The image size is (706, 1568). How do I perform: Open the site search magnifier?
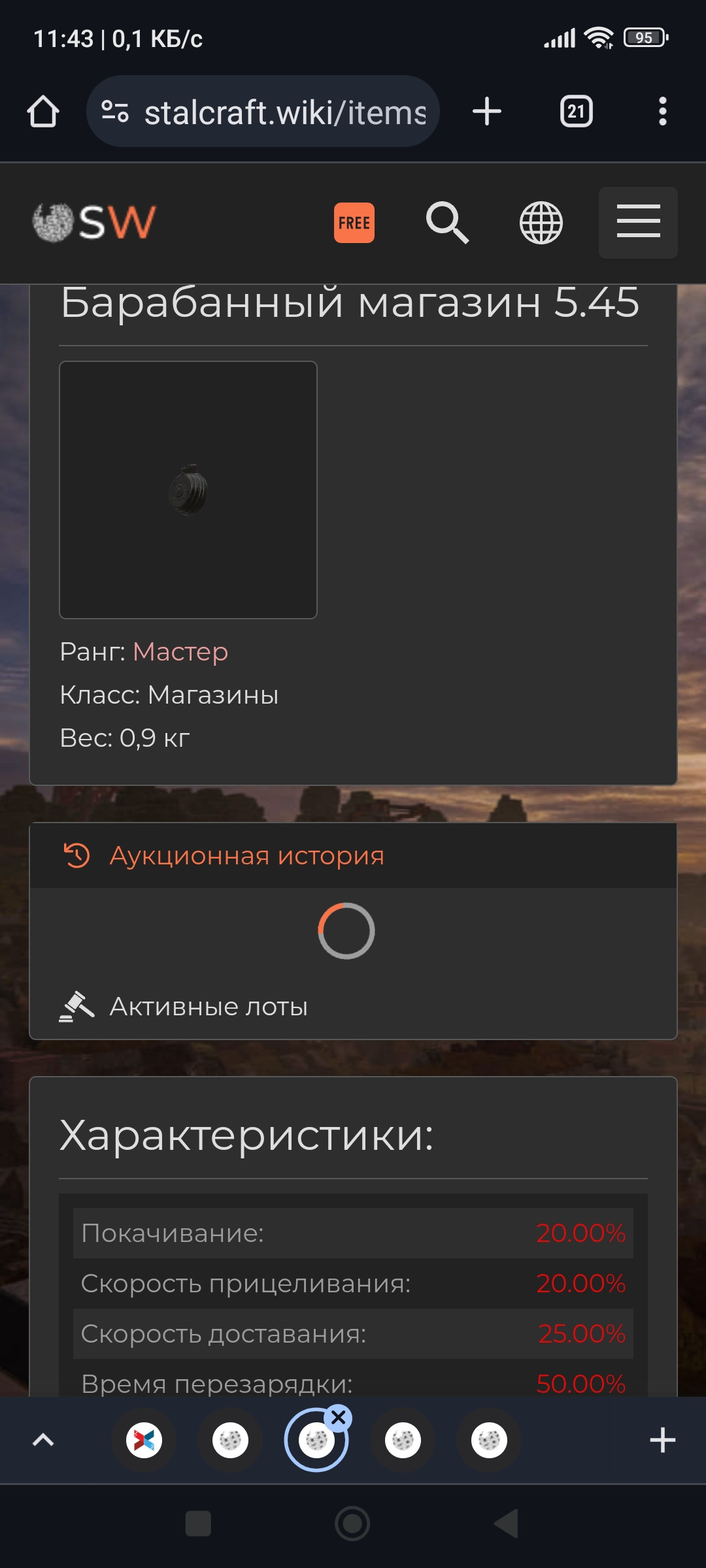[x=447, y=223]
